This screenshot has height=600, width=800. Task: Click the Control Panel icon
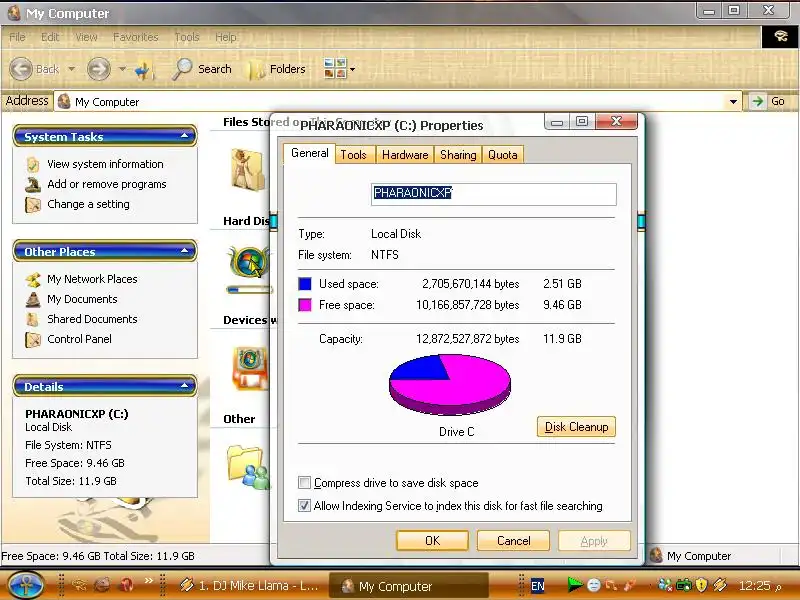coord(33,339)
